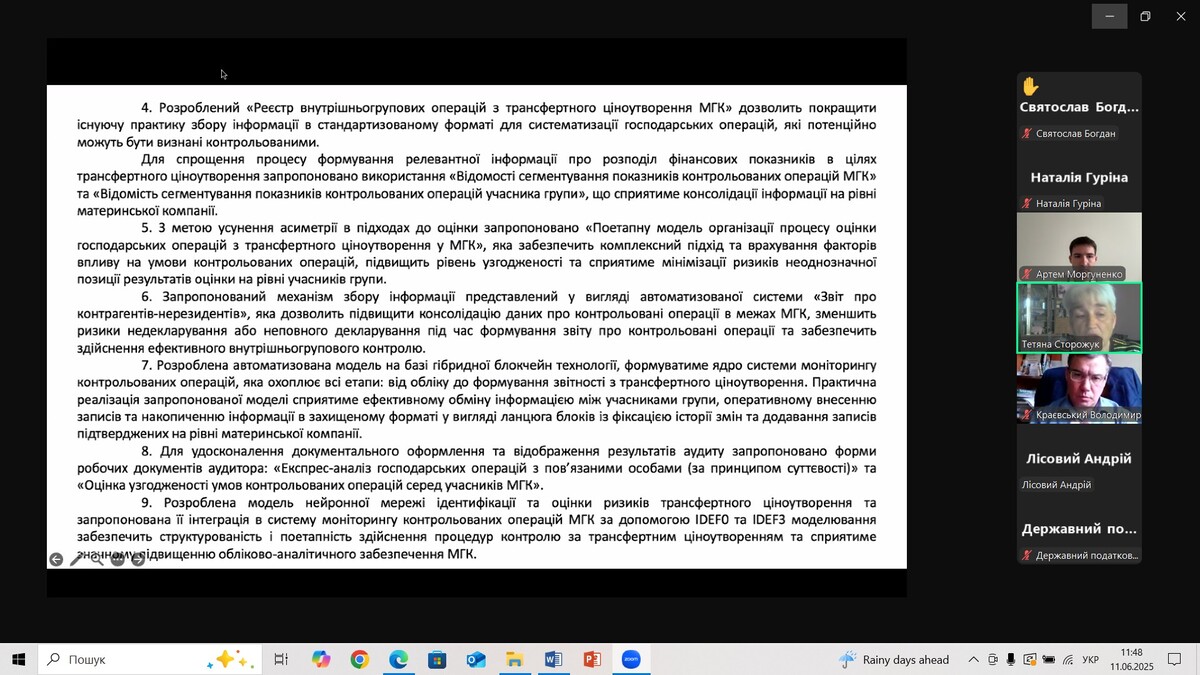Go to previous slide arrow in presentation
The width and height of the screenshot is (1200, 675).
[56, 559]
